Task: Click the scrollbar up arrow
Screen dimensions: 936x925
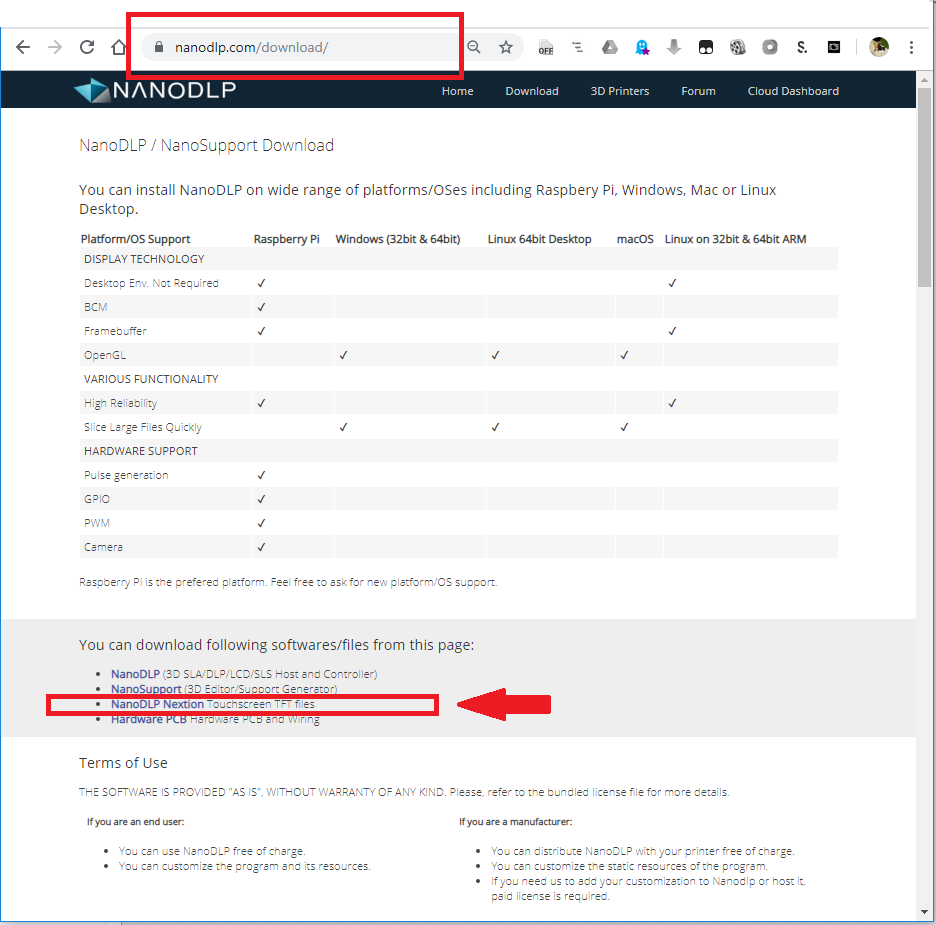Action: pyautogui.click(x=924, y=79)
